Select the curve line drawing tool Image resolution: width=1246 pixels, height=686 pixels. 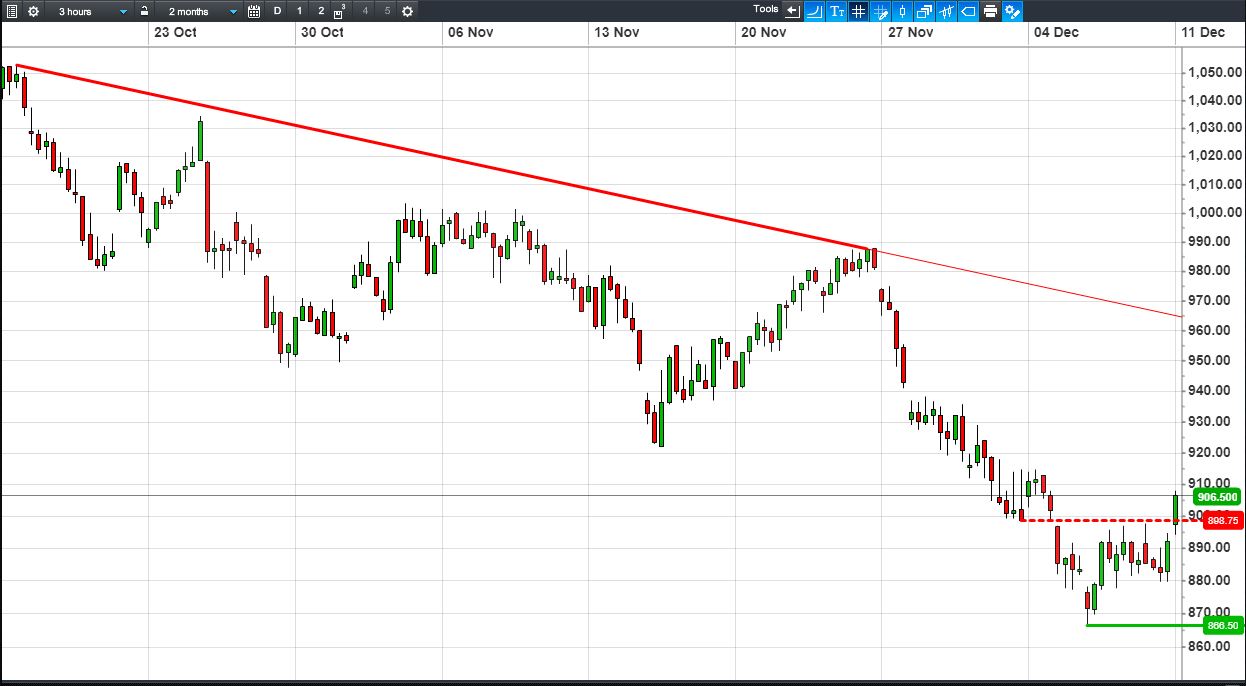(815, 11)
